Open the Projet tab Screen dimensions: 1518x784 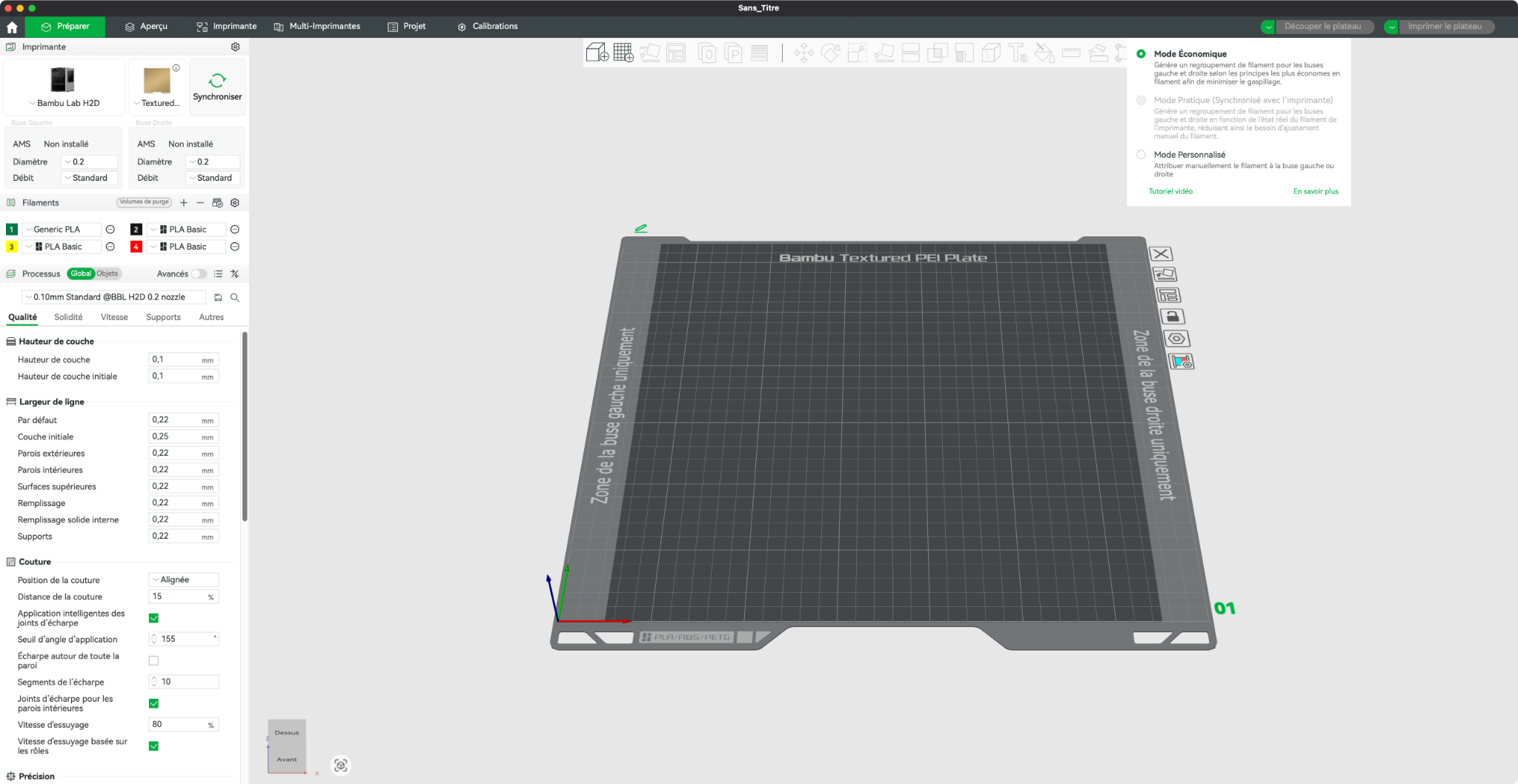(x=407, y=27)
